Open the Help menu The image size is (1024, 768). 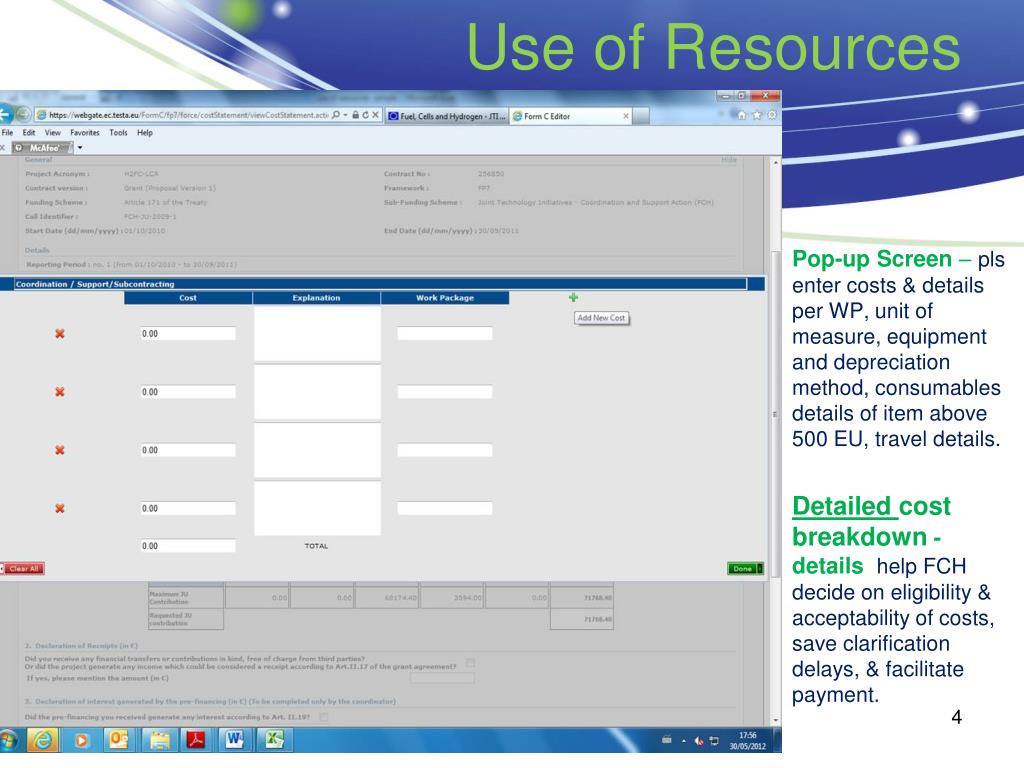click(144, 133)
